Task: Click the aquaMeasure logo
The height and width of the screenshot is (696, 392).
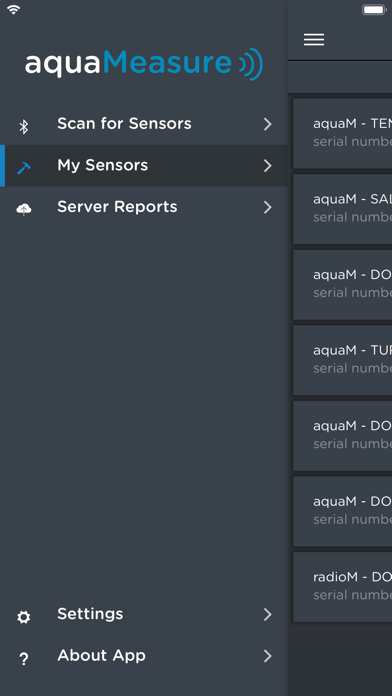Action: [144, 63]
